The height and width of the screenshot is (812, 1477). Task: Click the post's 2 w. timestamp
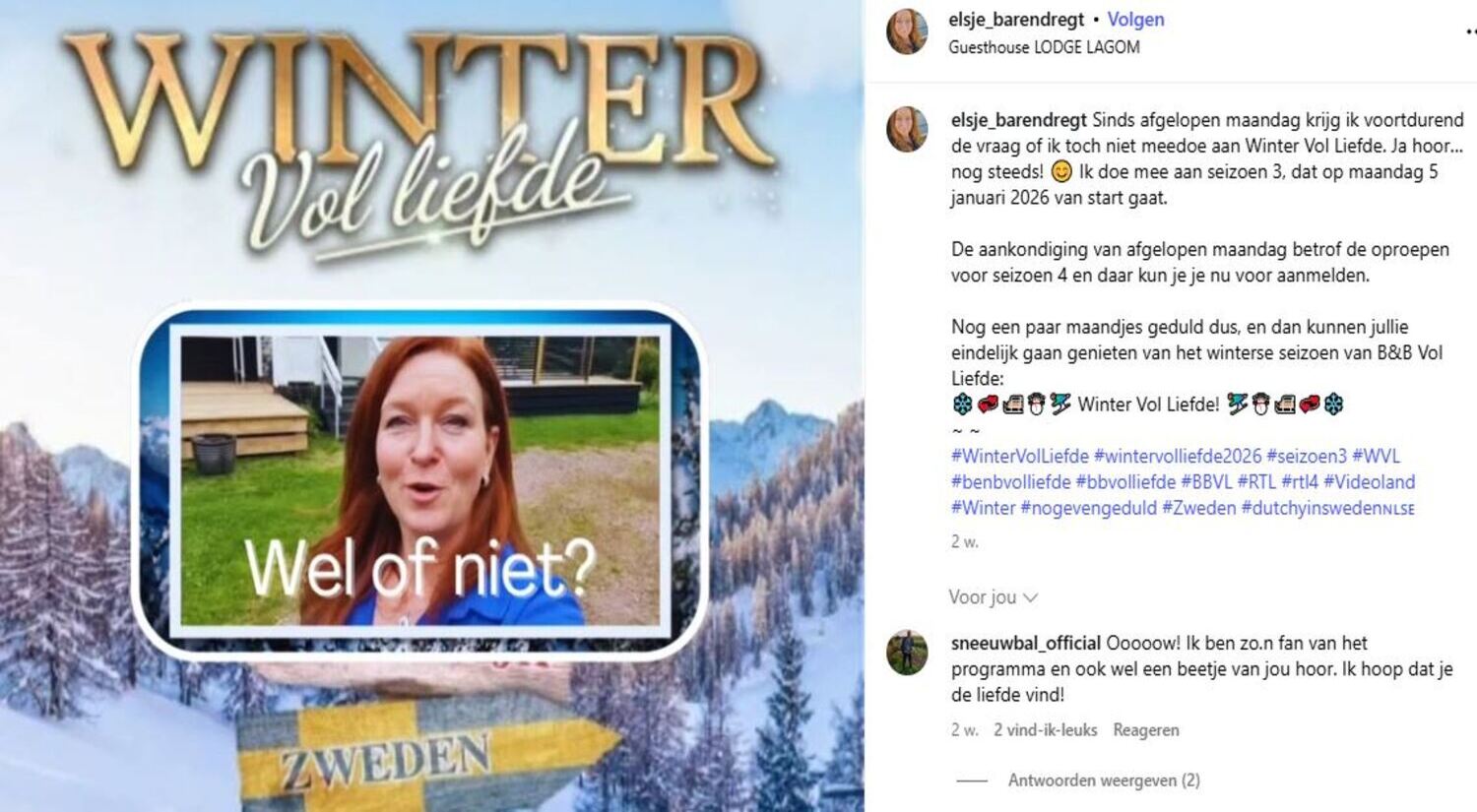click(x=964, y=541)
